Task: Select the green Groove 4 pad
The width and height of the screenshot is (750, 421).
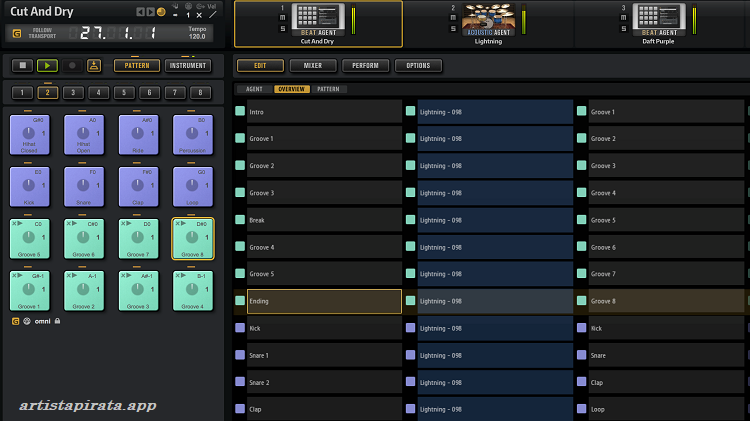Action: click(192, 291)
